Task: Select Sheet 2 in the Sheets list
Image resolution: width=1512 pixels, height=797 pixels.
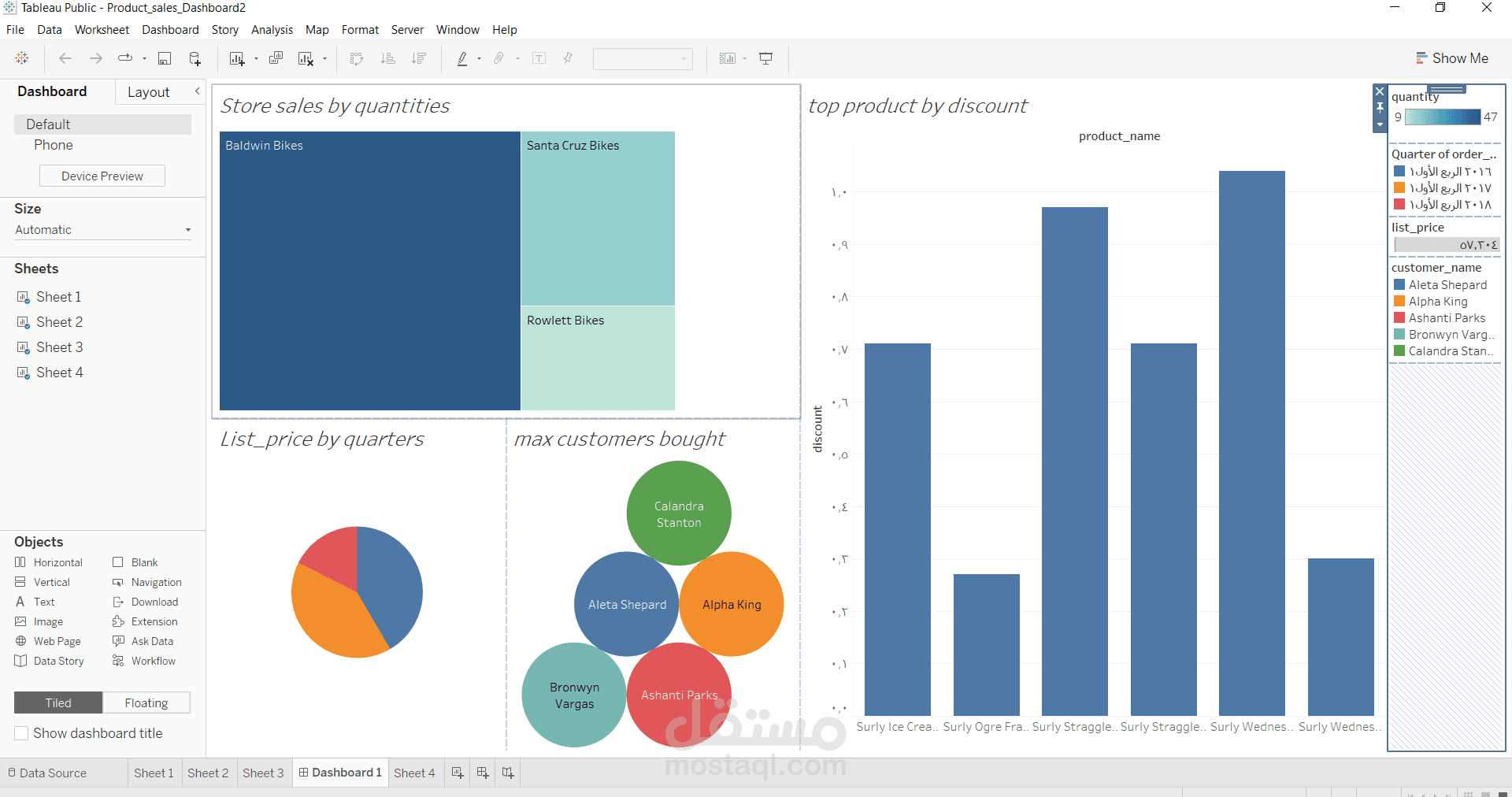Action: coord(59,322)
